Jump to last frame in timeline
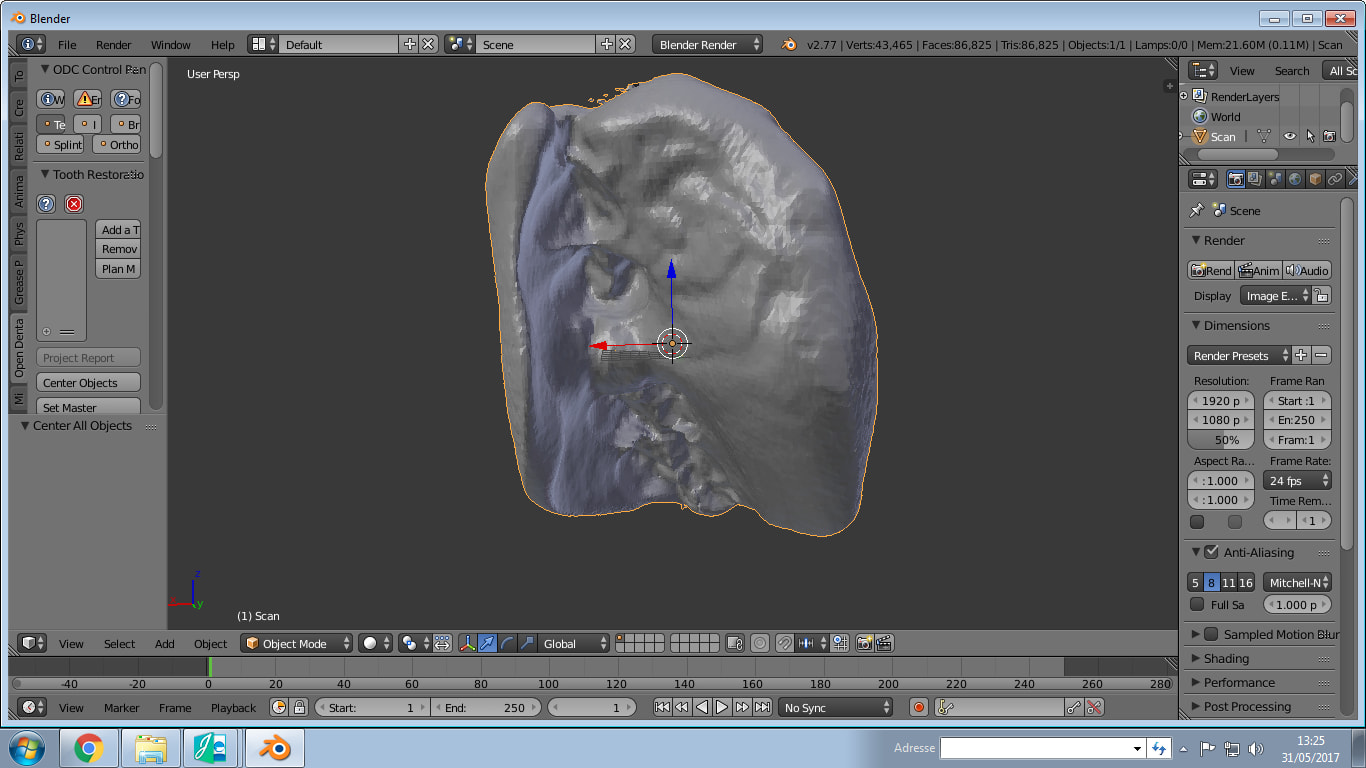The height and width of the screenshot is (768, 1366). coord(762,707)
